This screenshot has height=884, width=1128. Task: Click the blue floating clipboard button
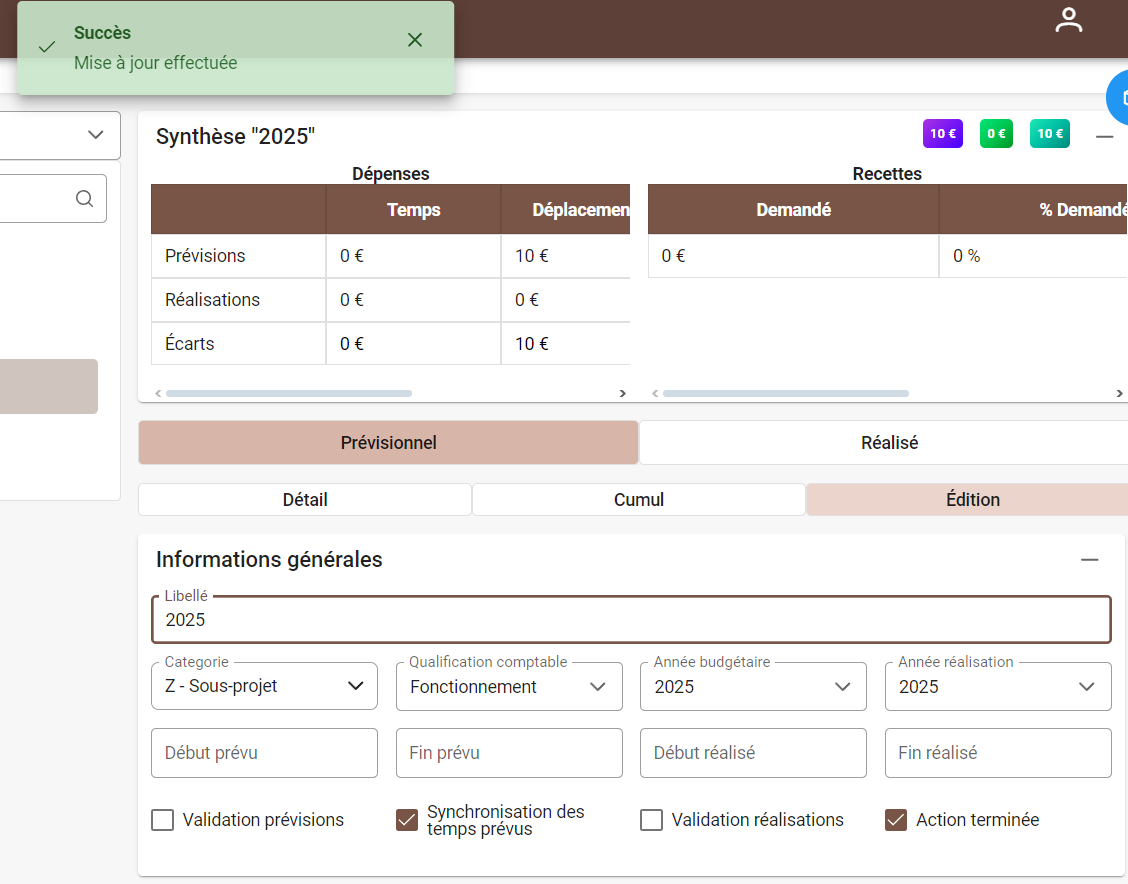tap(1122, 97)
